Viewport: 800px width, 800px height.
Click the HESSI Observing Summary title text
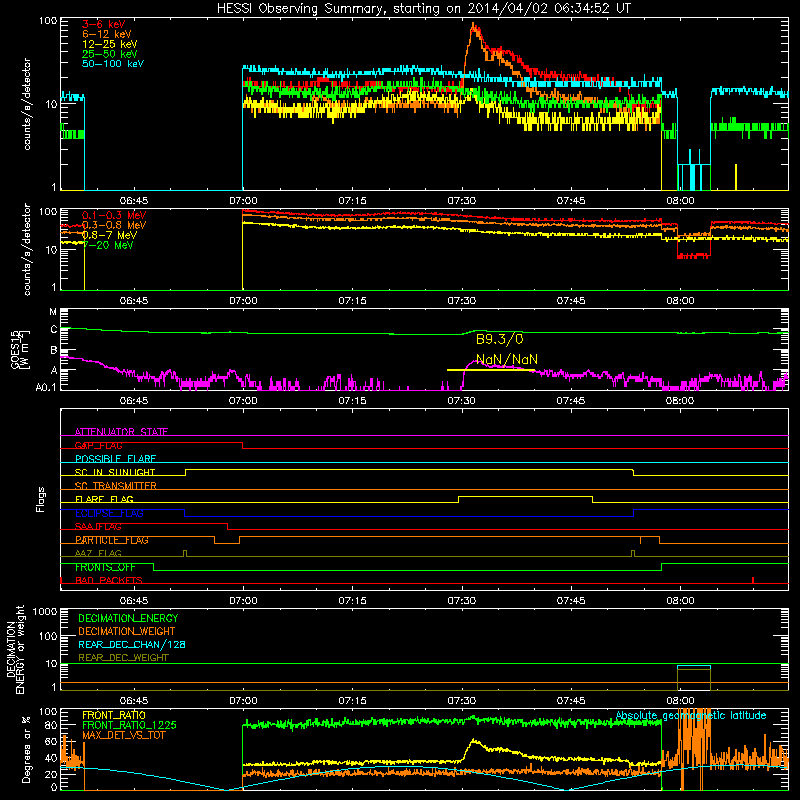(423, 8)
